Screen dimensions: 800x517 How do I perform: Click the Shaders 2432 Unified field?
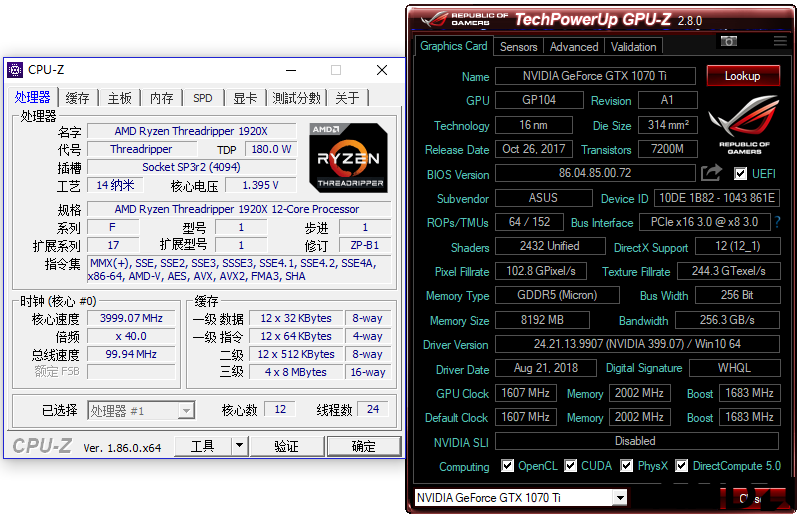549,246
